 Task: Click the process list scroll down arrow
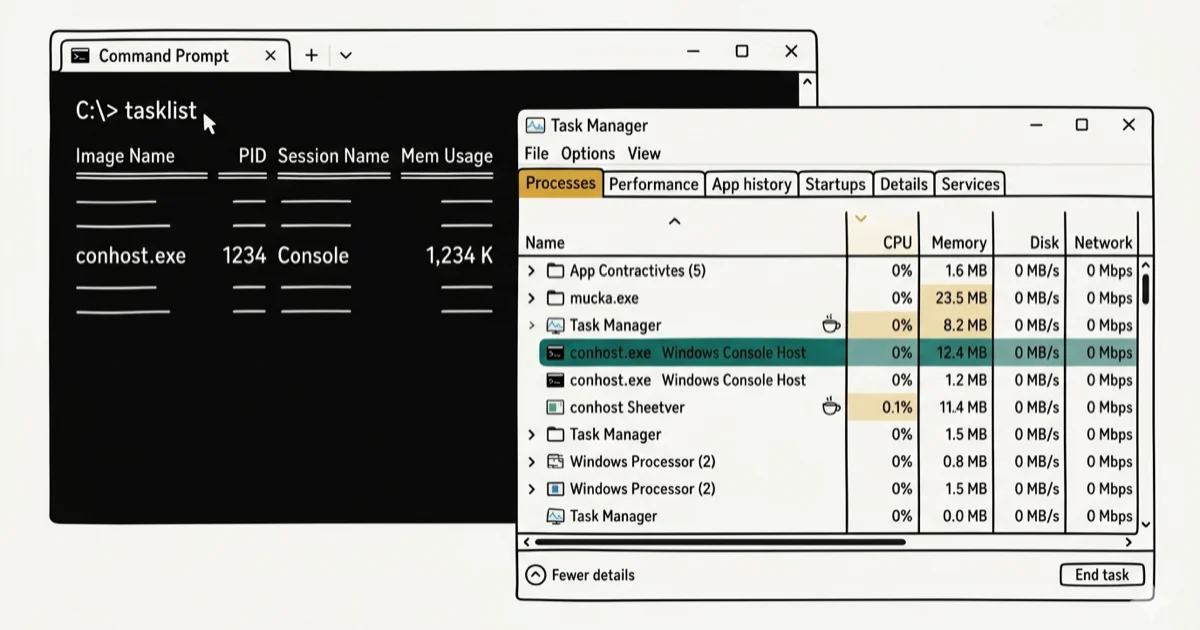coord(1145,523)
